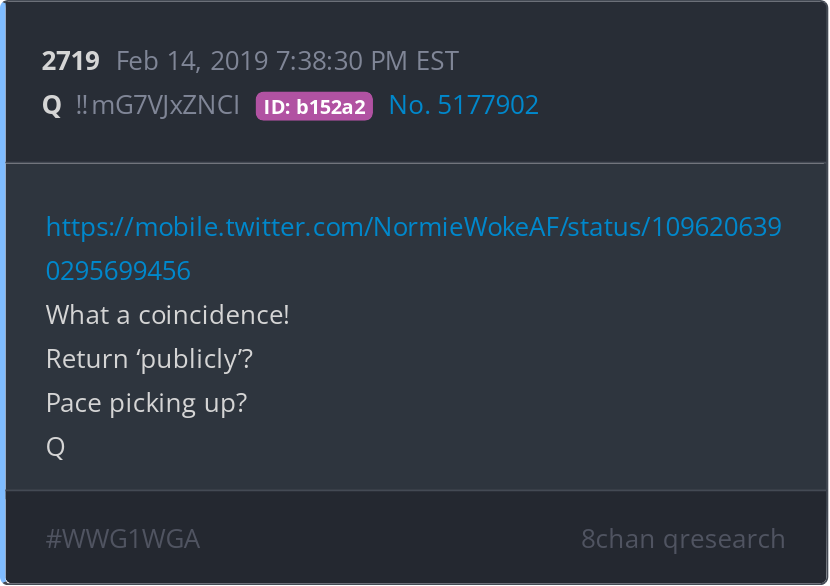Select the line What a coincidence!
The height and width of the screenshot is (586, 830).
pos(168,315)
